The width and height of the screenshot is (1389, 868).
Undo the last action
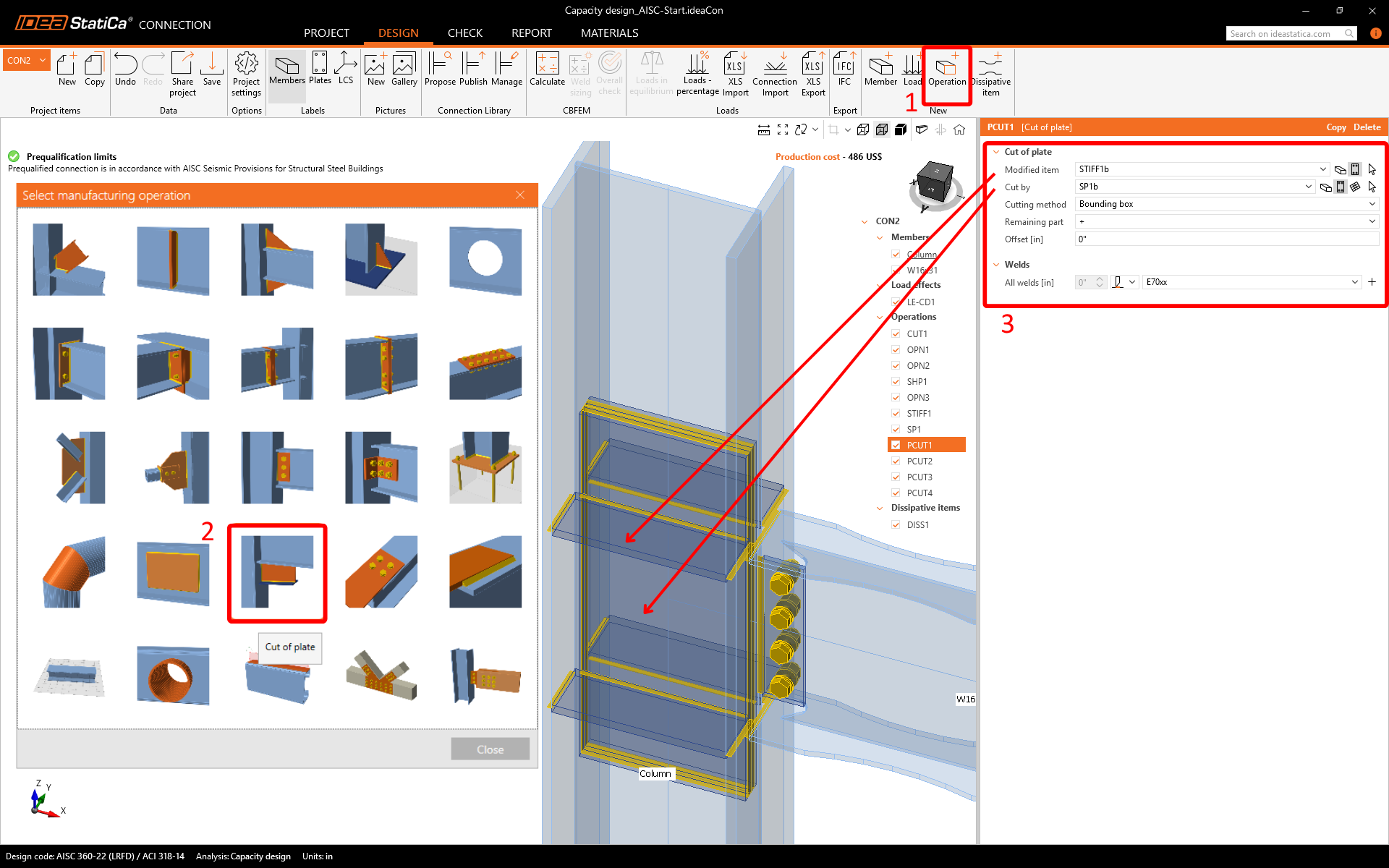click(125, 69)
